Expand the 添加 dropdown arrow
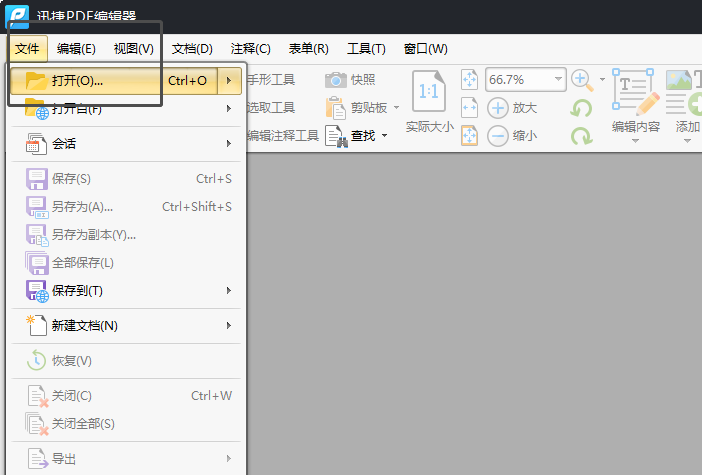 pos(687,141)
